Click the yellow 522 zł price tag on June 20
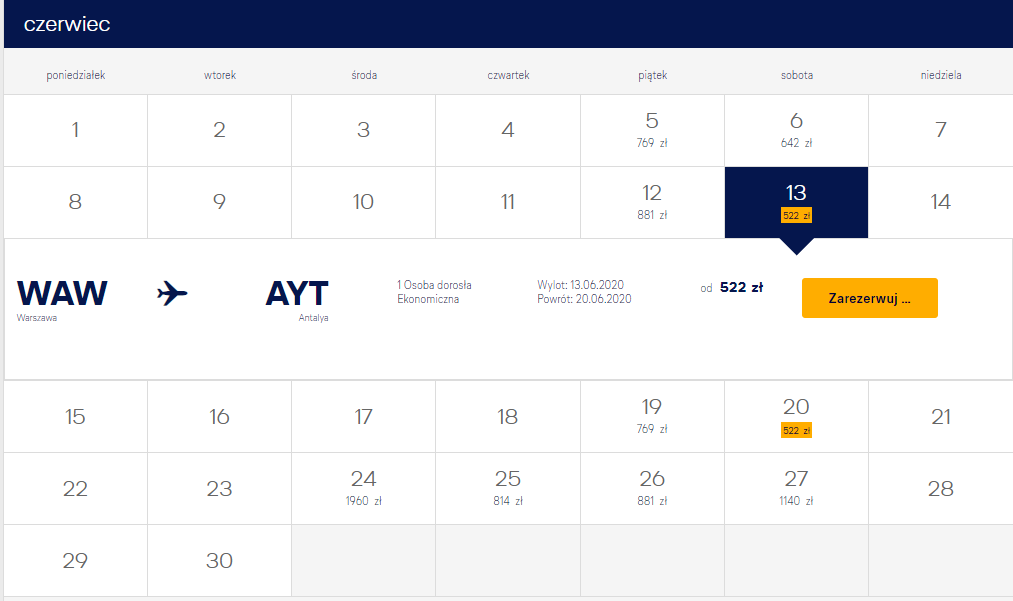Screen dimensions: 1013x601 796,430
